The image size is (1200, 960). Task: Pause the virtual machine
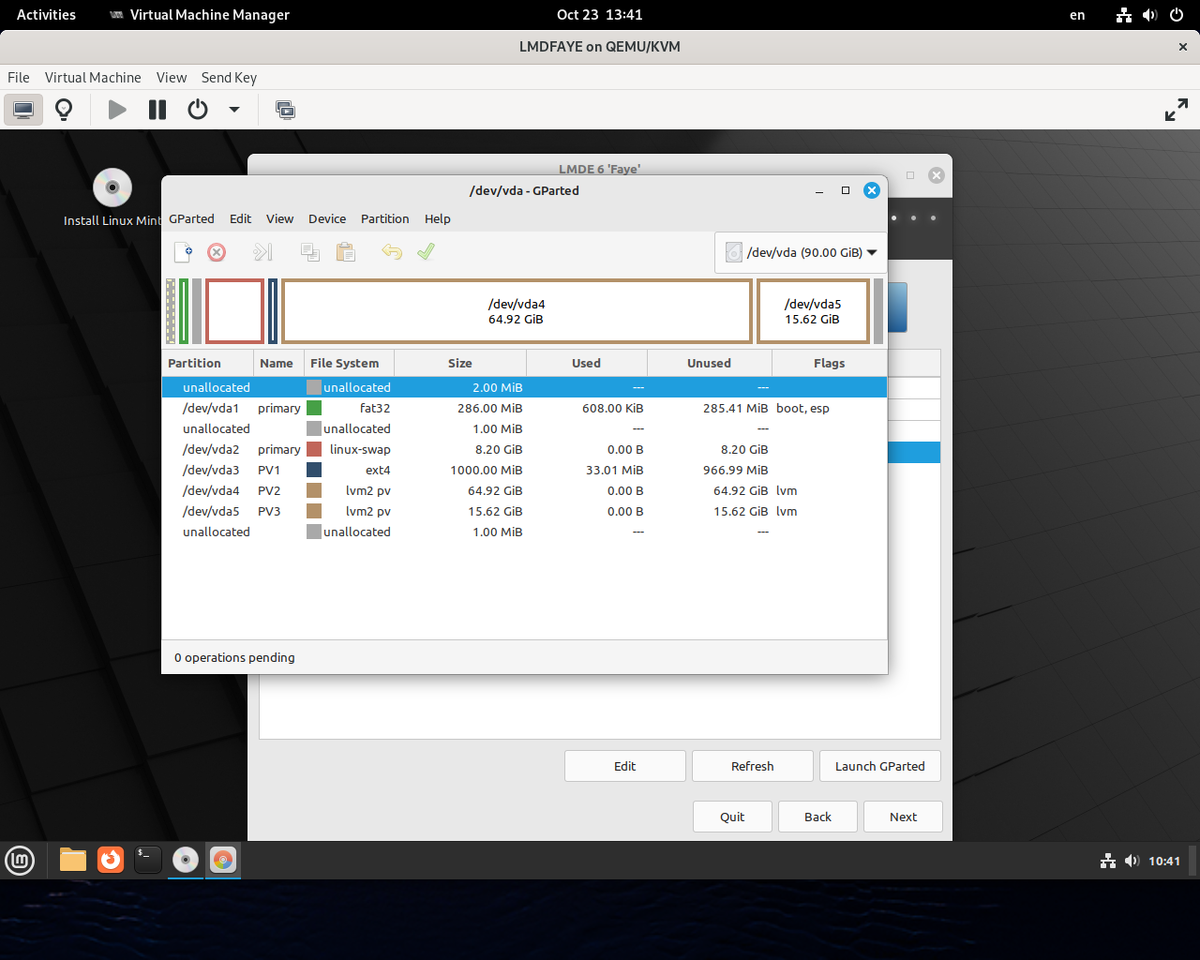(157, 109)
